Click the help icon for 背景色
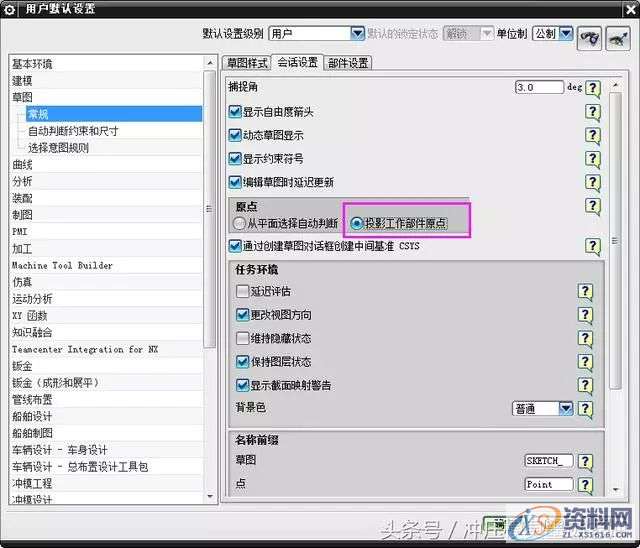 pos(585,408)
